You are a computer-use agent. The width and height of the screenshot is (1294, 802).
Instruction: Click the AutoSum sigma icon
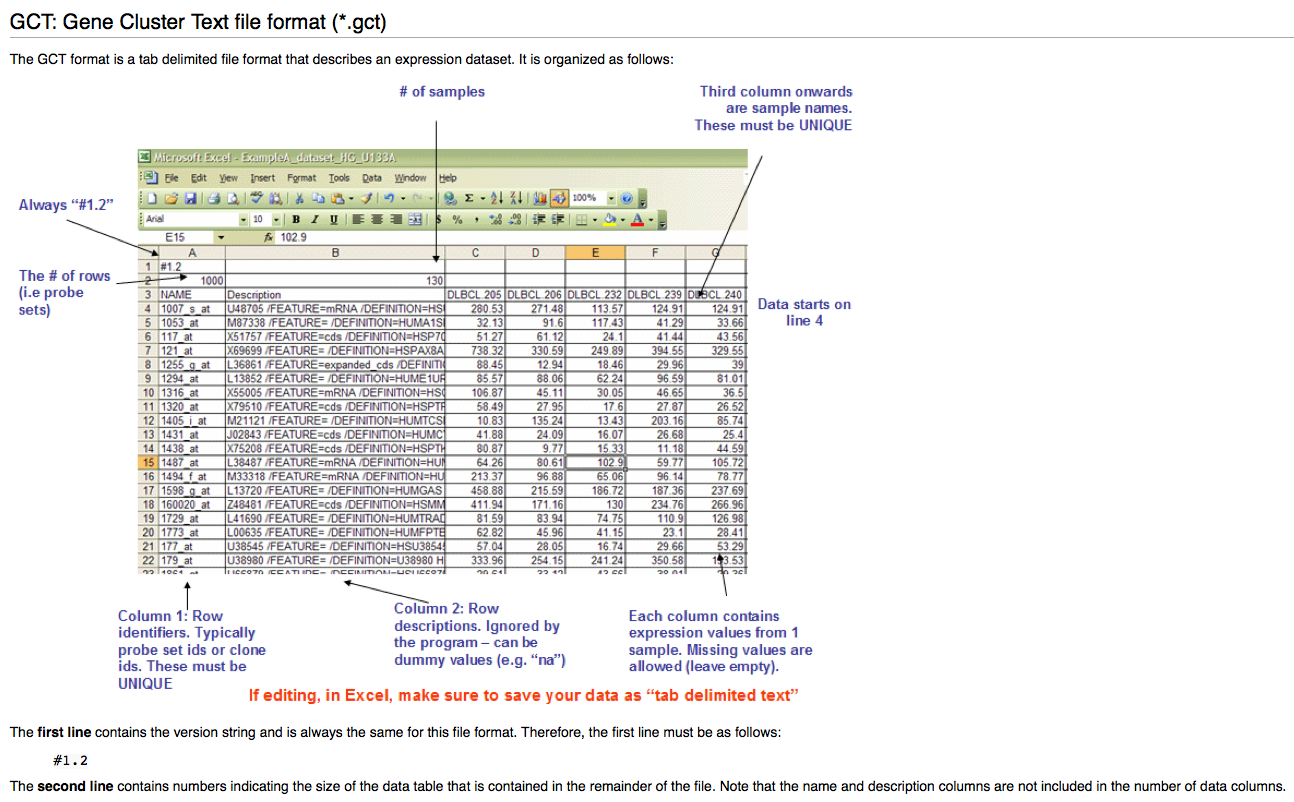[470, 198]
